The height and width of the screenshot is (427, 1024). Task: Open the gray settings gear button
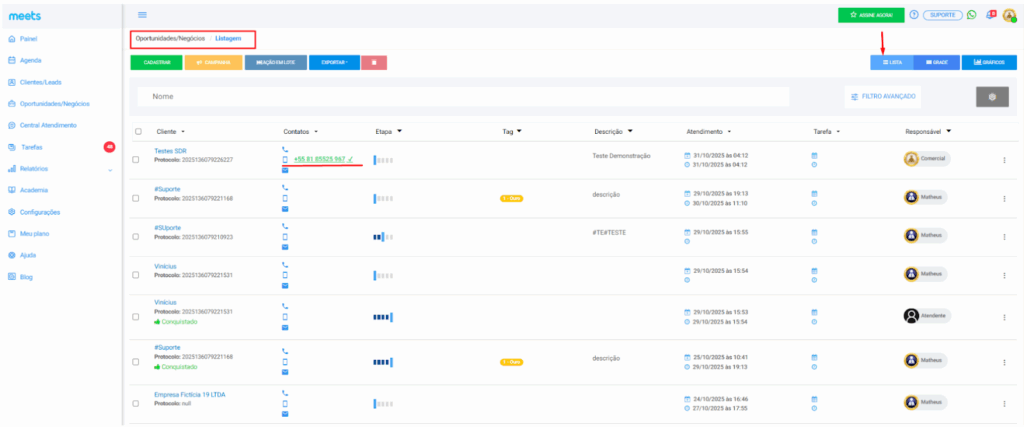[x=992, y=96]
